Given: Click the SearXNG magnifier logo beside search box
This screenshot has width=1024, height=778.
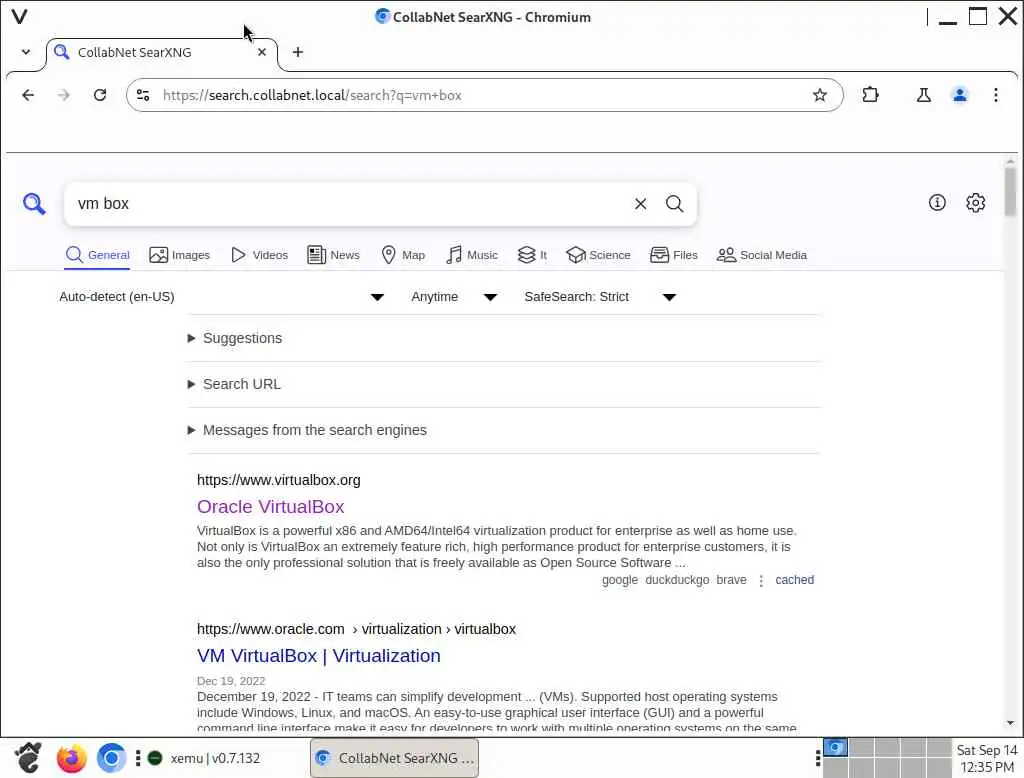Looking at the screenshot, I should [34, 204].
